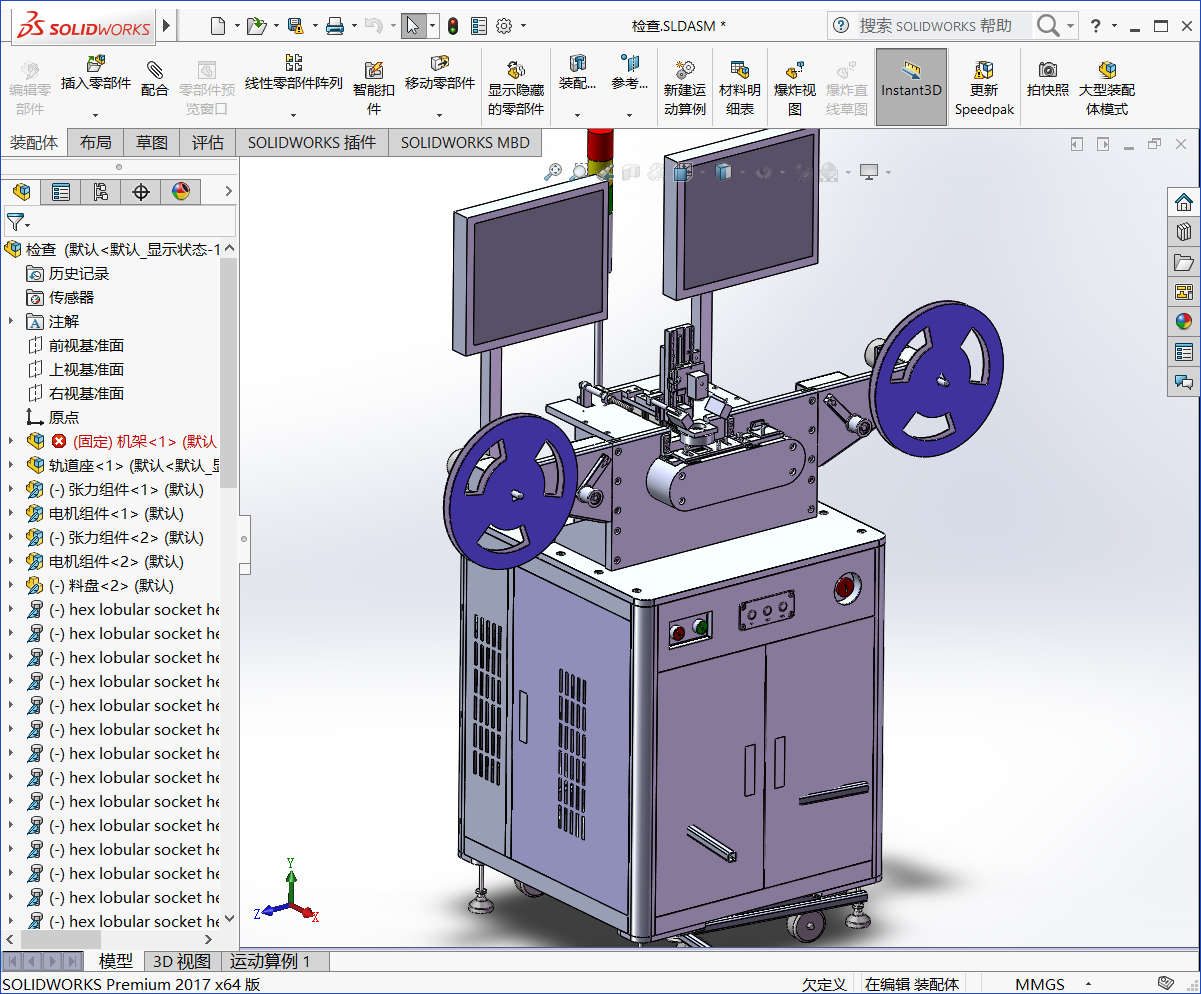
Task: Open the Options gear icon
Action: [x=504, y=26]
